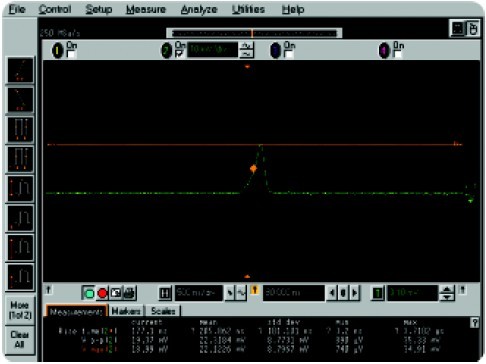Click the printer icon
The width and height of the screenshot is (486, 364).
point(129,293)
